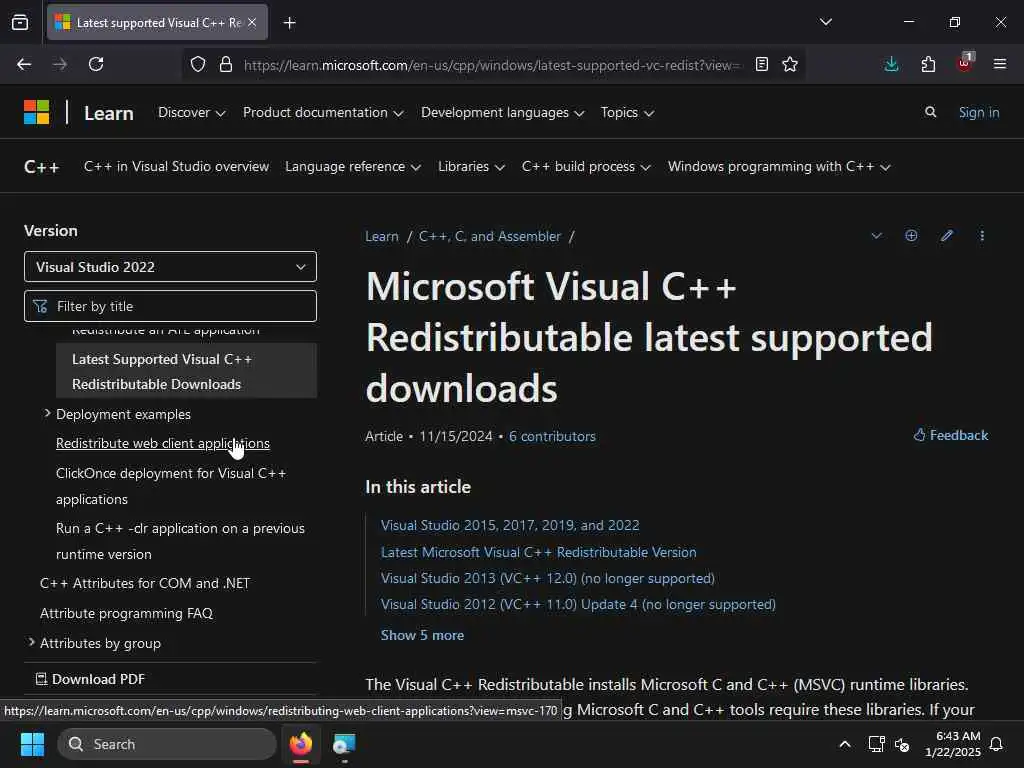Click the uBlock extension icon with badge
The width and height of the screenshot is (1024, 768).
coord(965,63)
